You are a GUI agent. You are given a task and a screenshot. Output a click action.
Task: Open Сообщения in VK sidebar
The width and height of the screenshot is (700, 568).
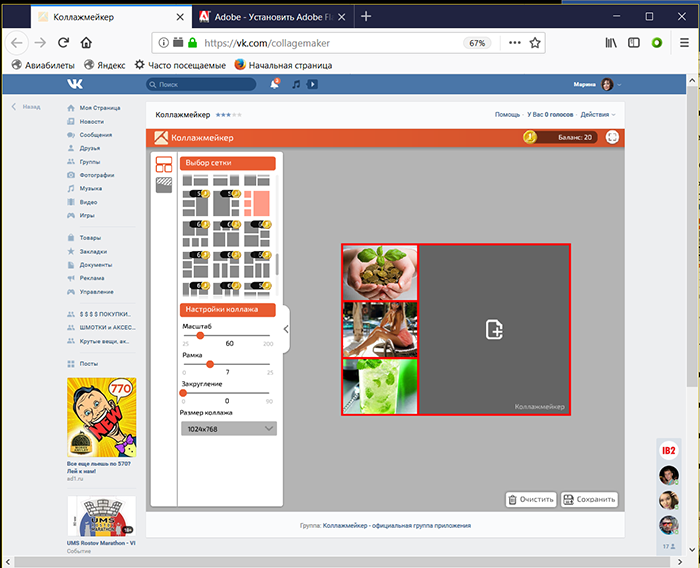point(96,134)
